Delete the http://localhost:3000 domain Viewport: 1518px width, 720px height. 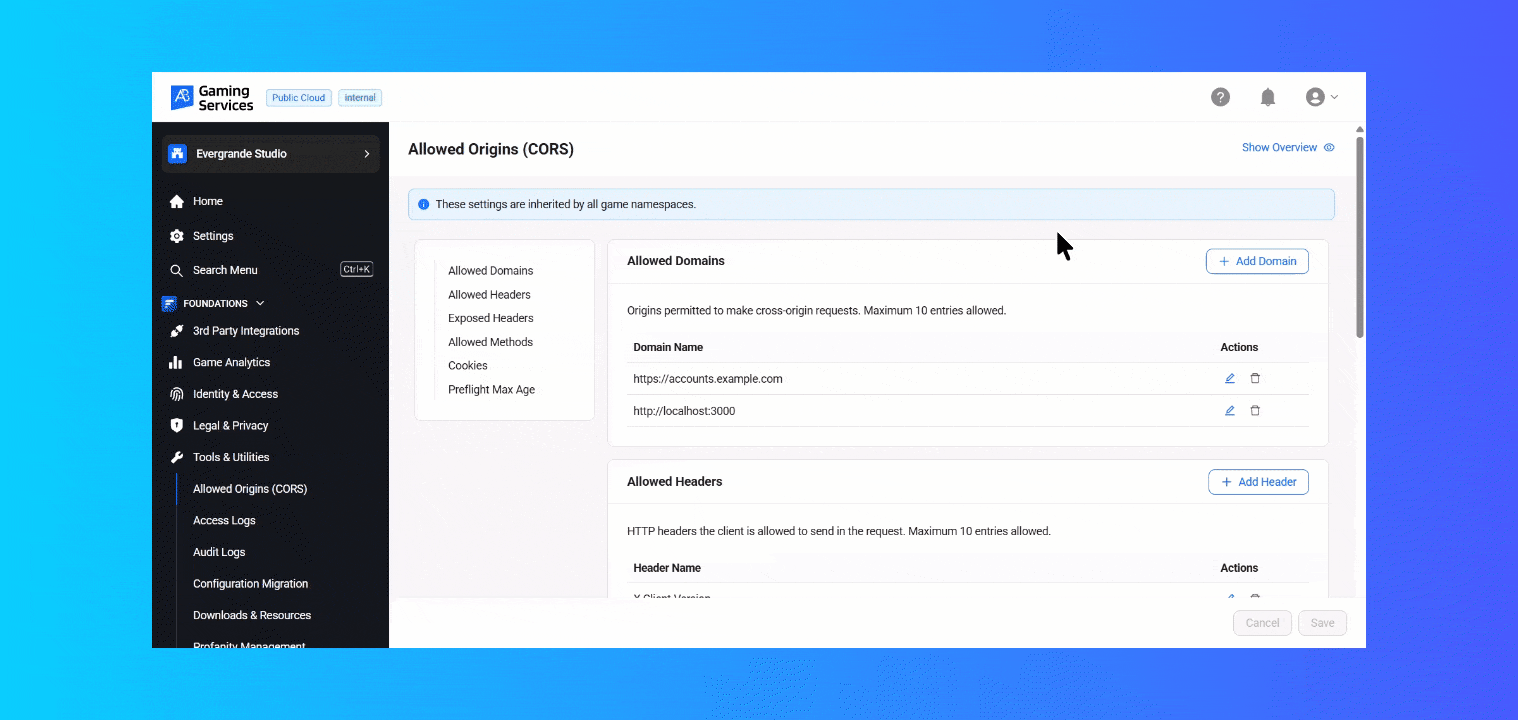[1255, 411]
